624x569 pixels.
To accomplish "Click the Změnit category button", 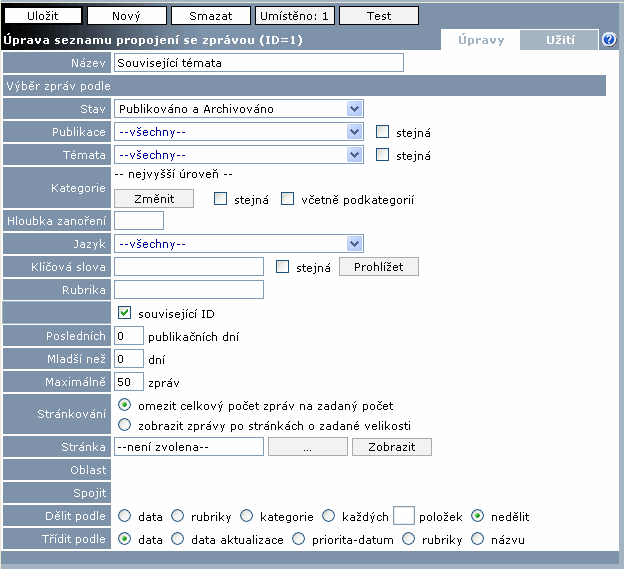I will point(154,199).
